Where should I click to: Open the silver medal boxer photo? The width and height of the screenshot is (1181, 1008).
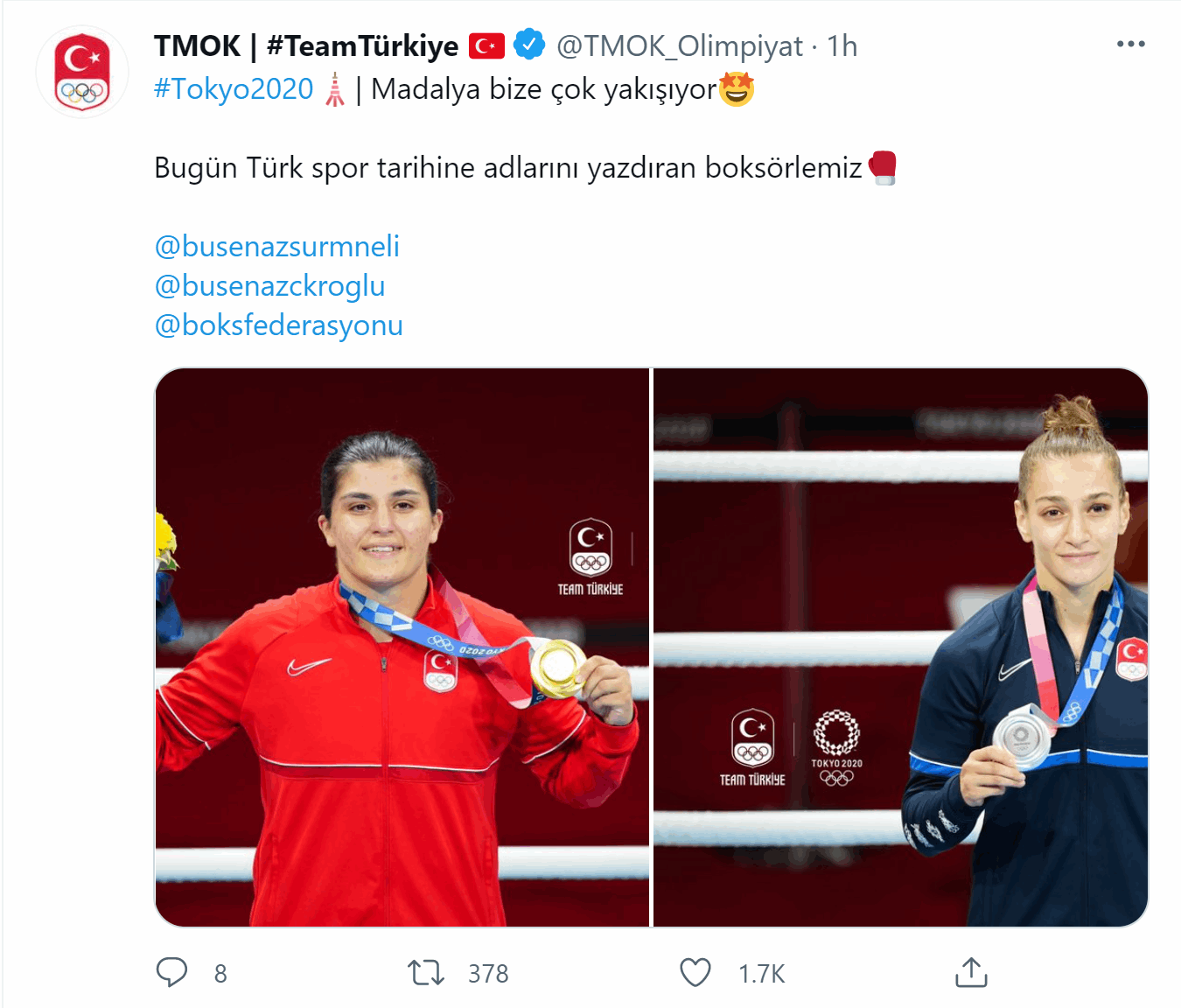900,647
